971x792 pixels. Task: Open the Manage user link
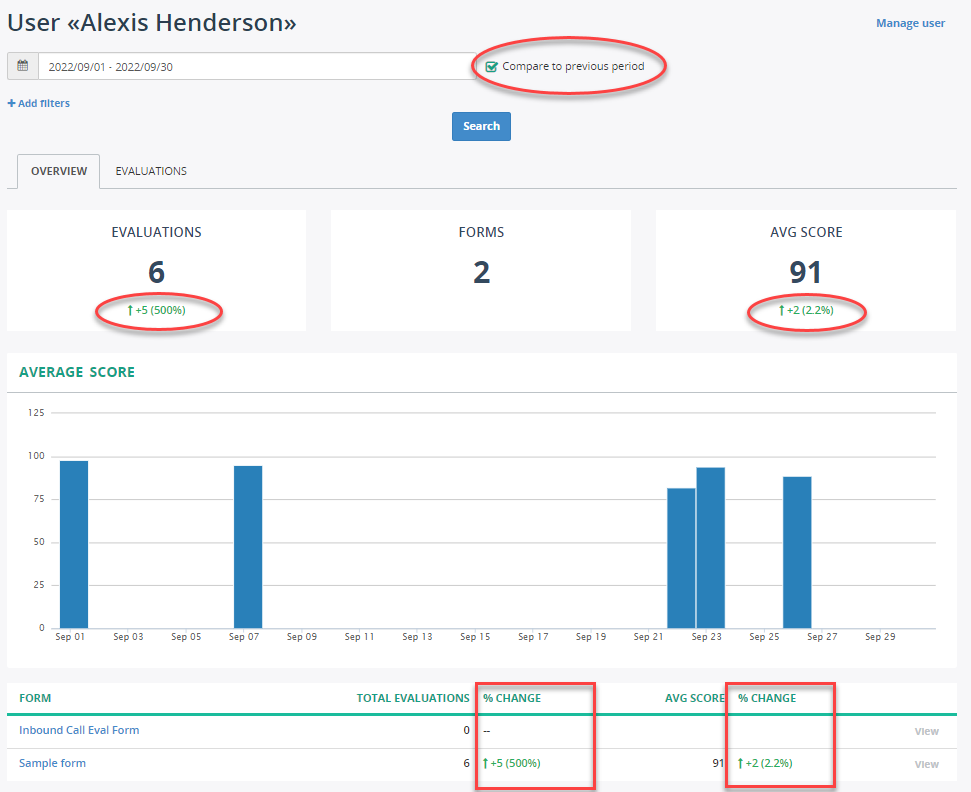pyautogui.click(x=910, y=23)
